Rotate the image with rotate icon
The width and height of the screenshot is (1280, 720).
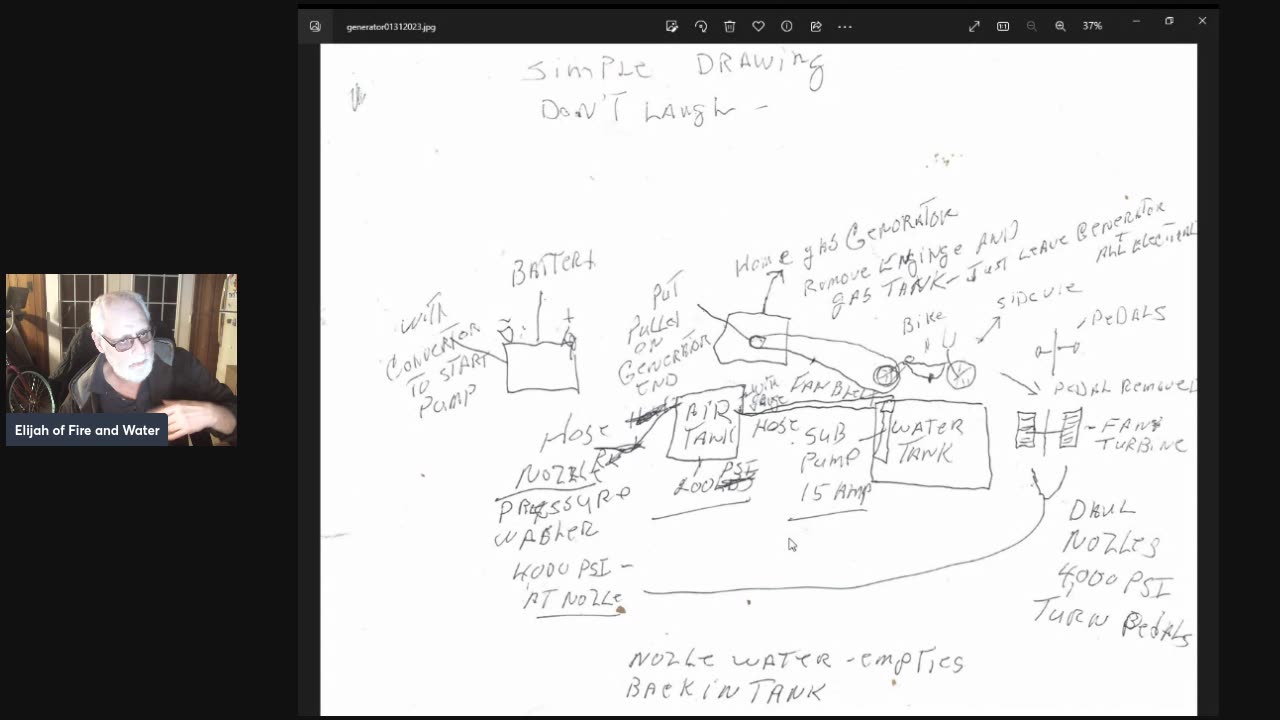click(701, 26)
